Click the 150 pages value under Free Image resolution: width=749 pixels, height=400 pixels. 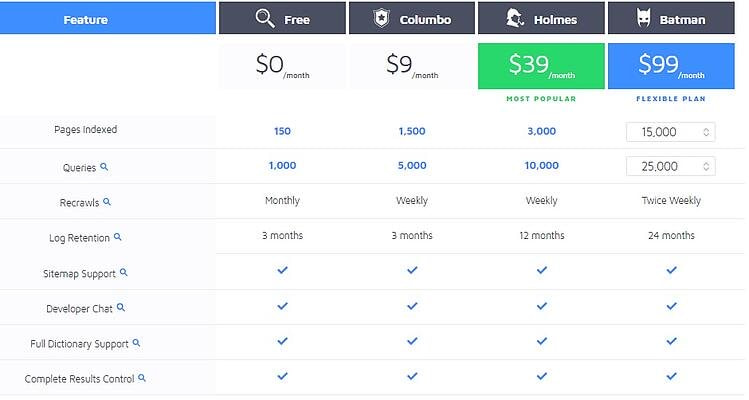(x=282, y=131)
